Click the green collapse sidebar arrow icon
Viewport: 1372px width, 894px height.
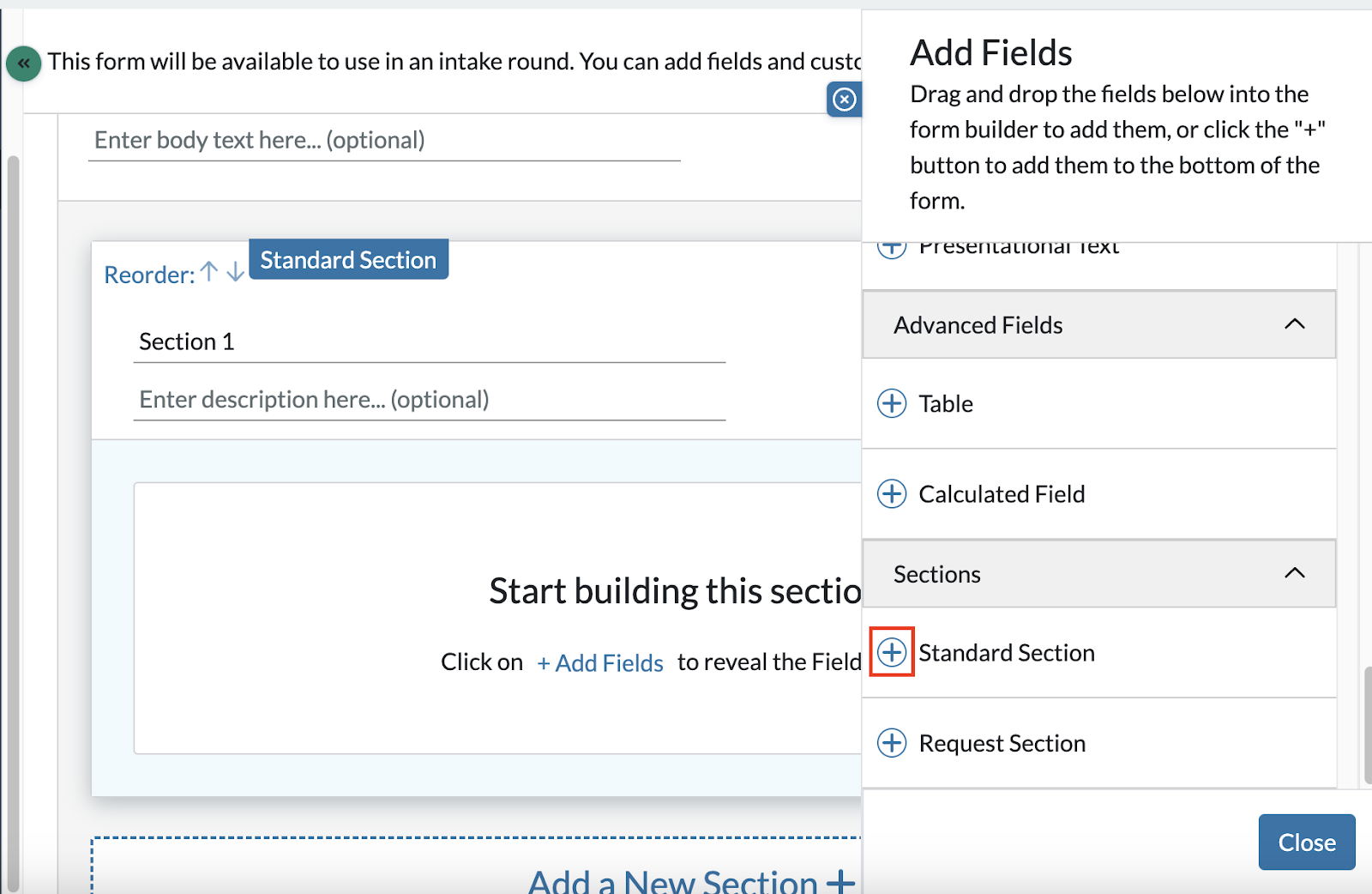pos(23,63)
